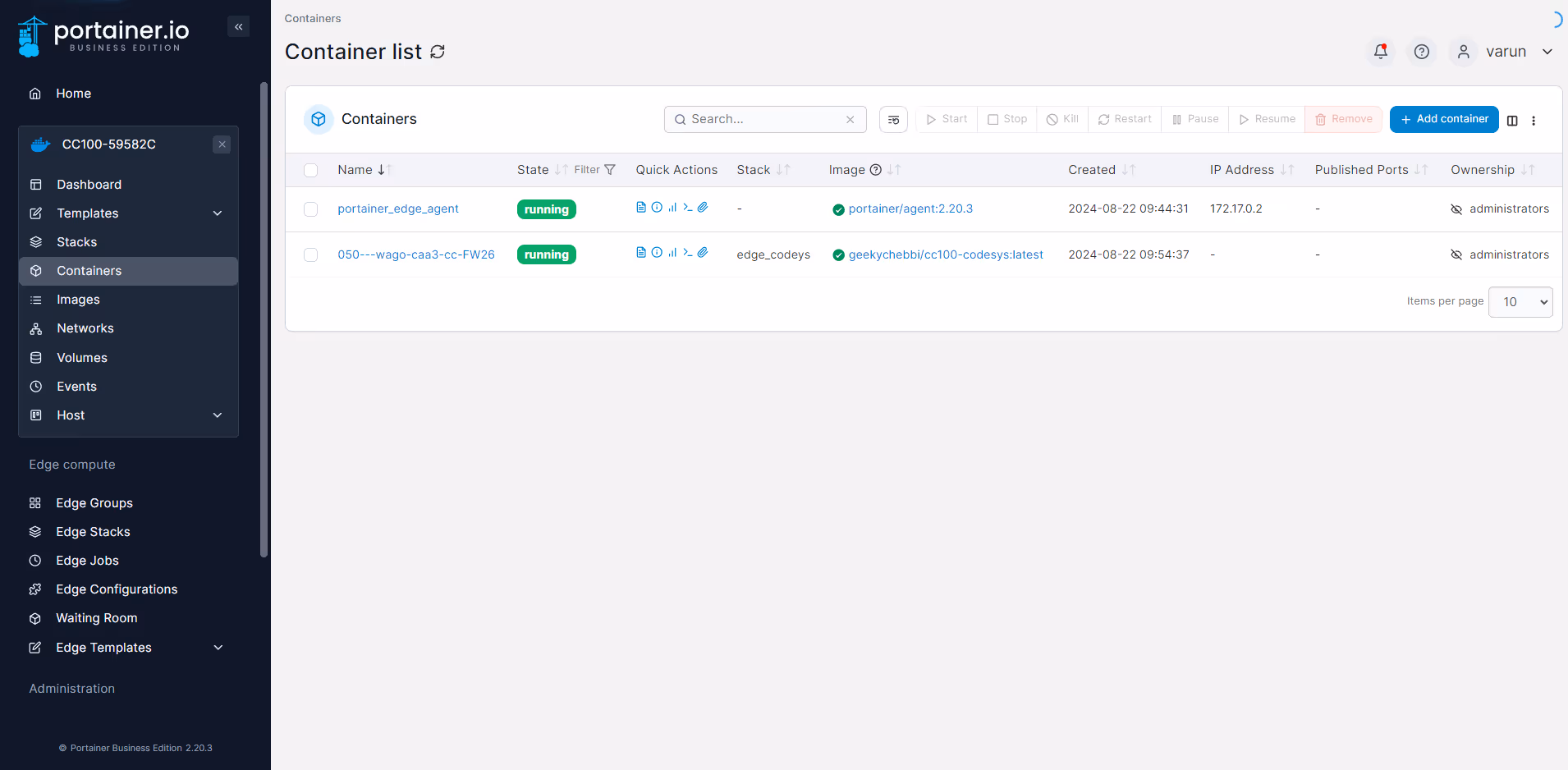
Task: Open exec console for 050---wago-caa3-cc-FW26
Action: [688, 253]
